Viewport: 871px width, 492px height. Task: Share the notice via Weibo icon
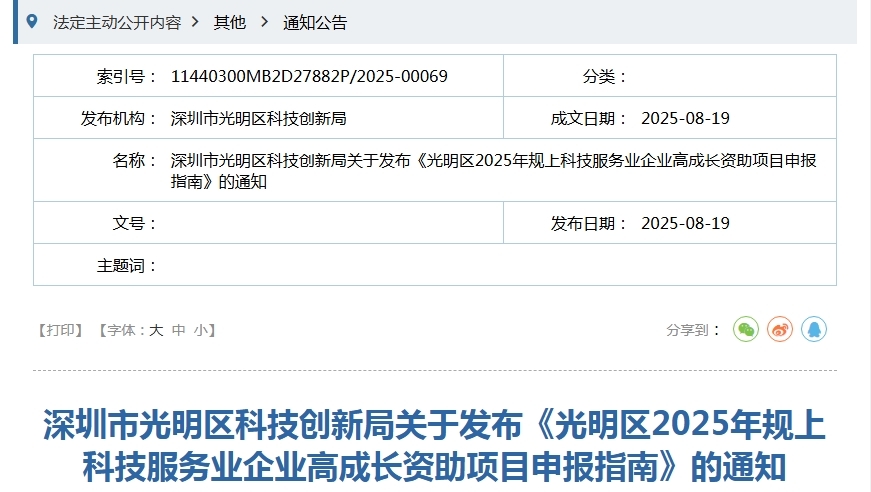pos(780,329)
